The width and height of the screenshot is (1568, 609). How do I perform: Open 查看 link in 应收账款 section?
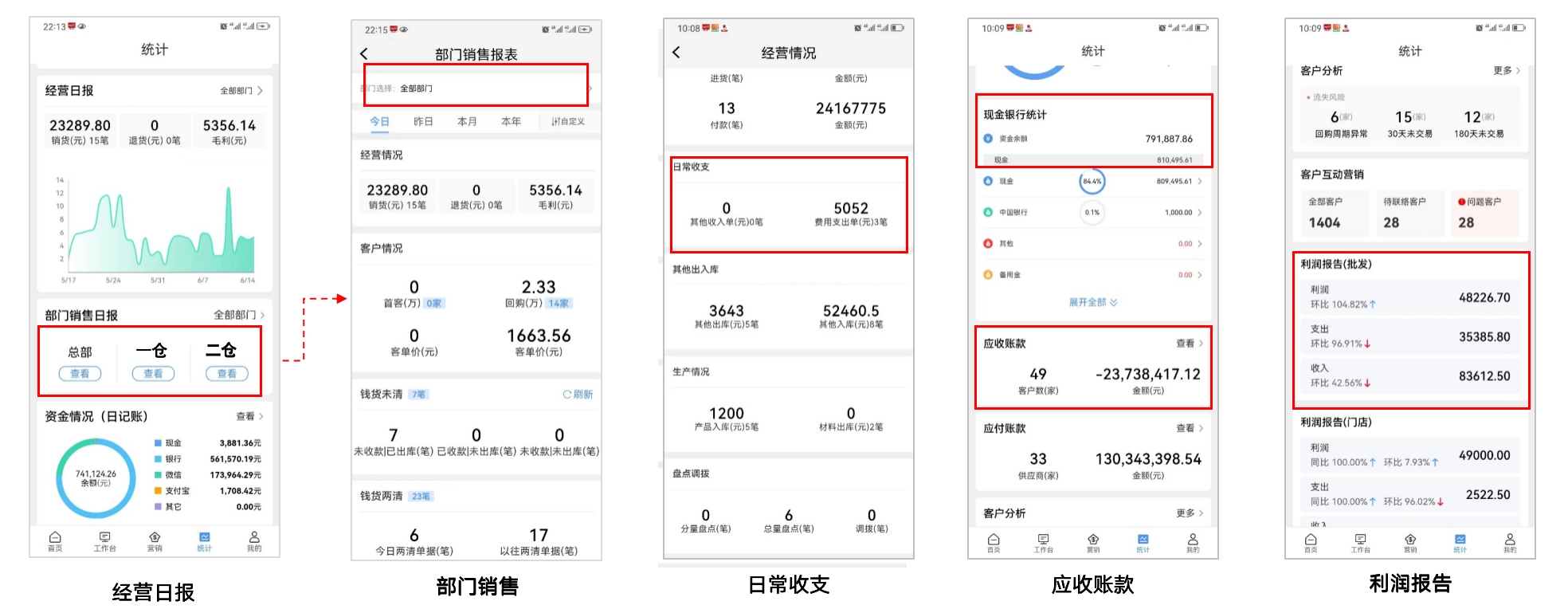pos(1189,344)
